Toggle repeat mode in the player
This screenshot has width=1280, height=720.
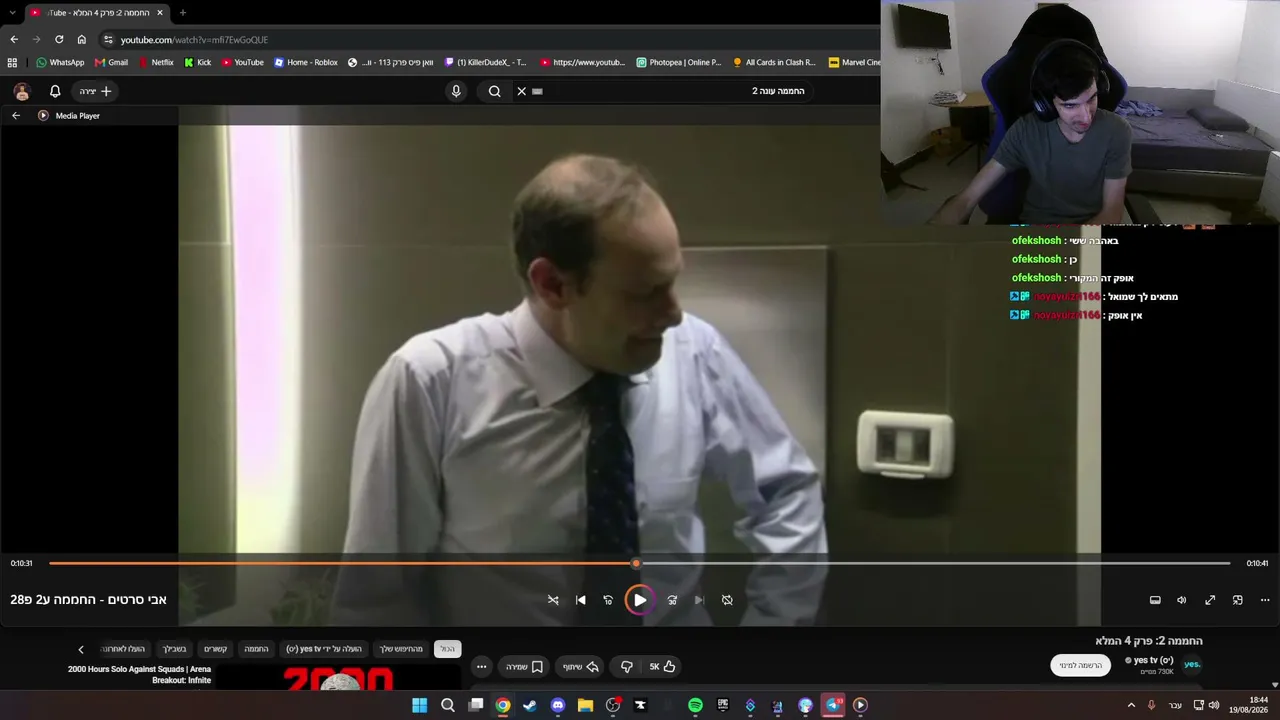point(727,600)
